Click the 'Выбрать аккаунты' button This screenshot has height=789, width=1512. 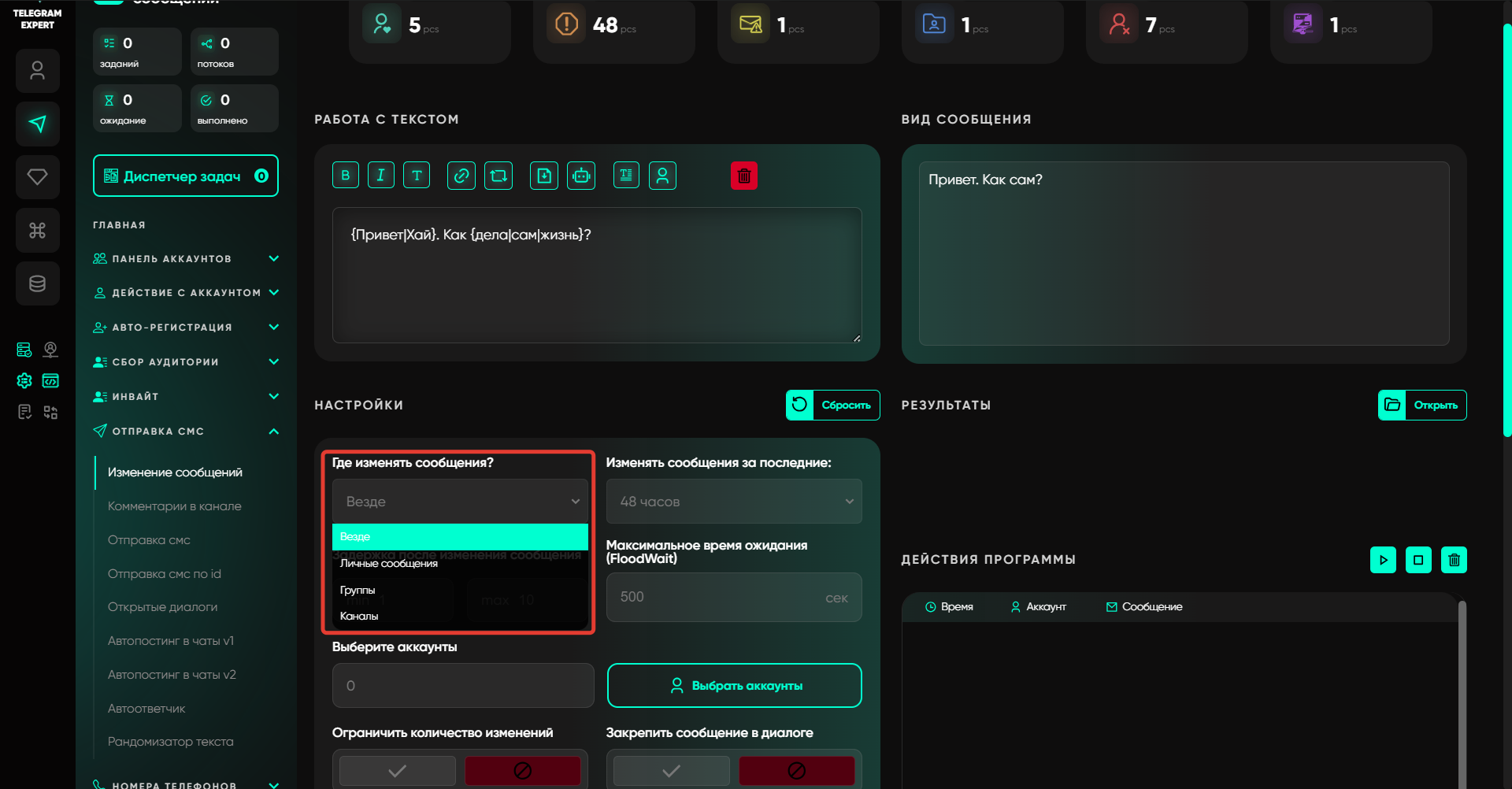click(734, 686)
